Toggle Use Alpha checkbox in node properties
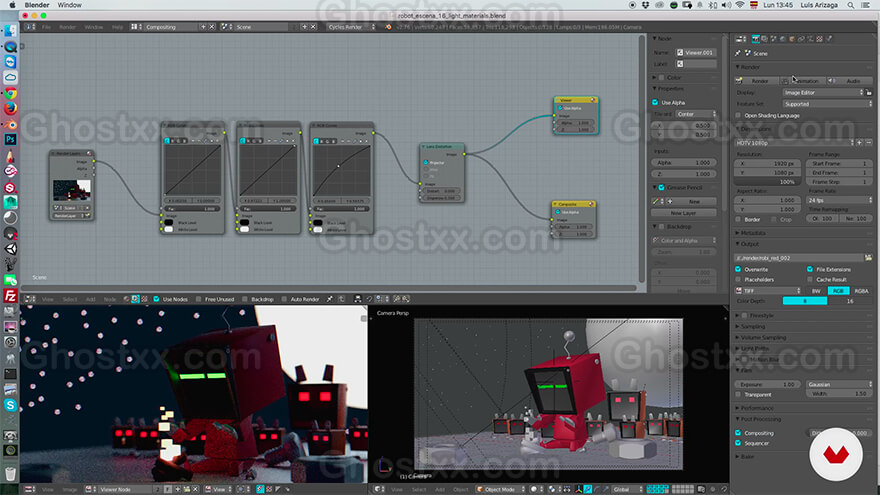 [x=656, y=103]
